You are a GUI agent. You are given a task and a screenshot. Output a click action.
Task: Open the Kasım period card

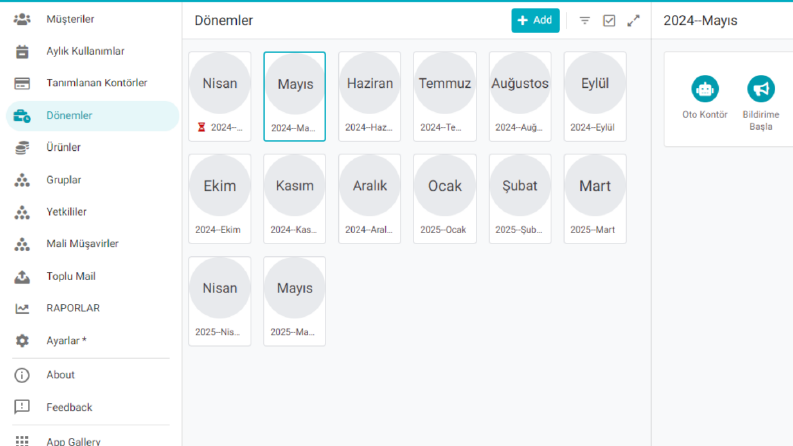pyautogui.click(x=294, y=199)
